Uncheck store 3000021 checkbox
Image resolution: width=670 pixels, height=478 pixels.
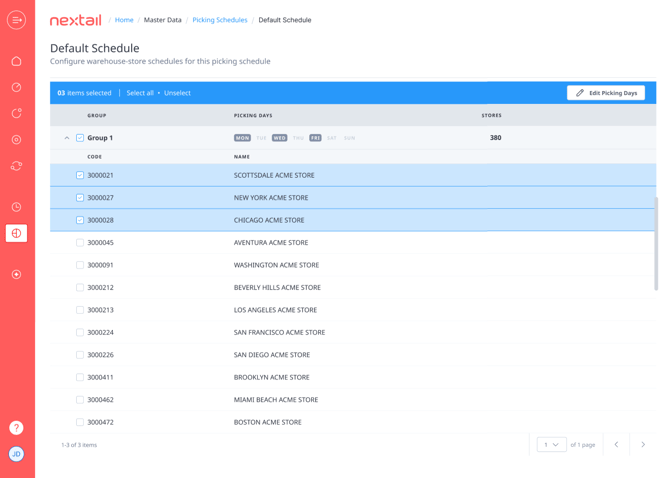point(80,175)
